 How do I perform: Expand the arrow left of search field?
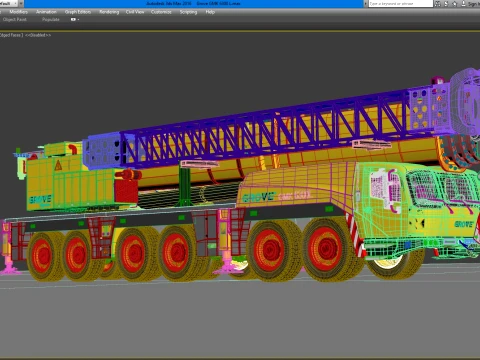click(366, 4)
